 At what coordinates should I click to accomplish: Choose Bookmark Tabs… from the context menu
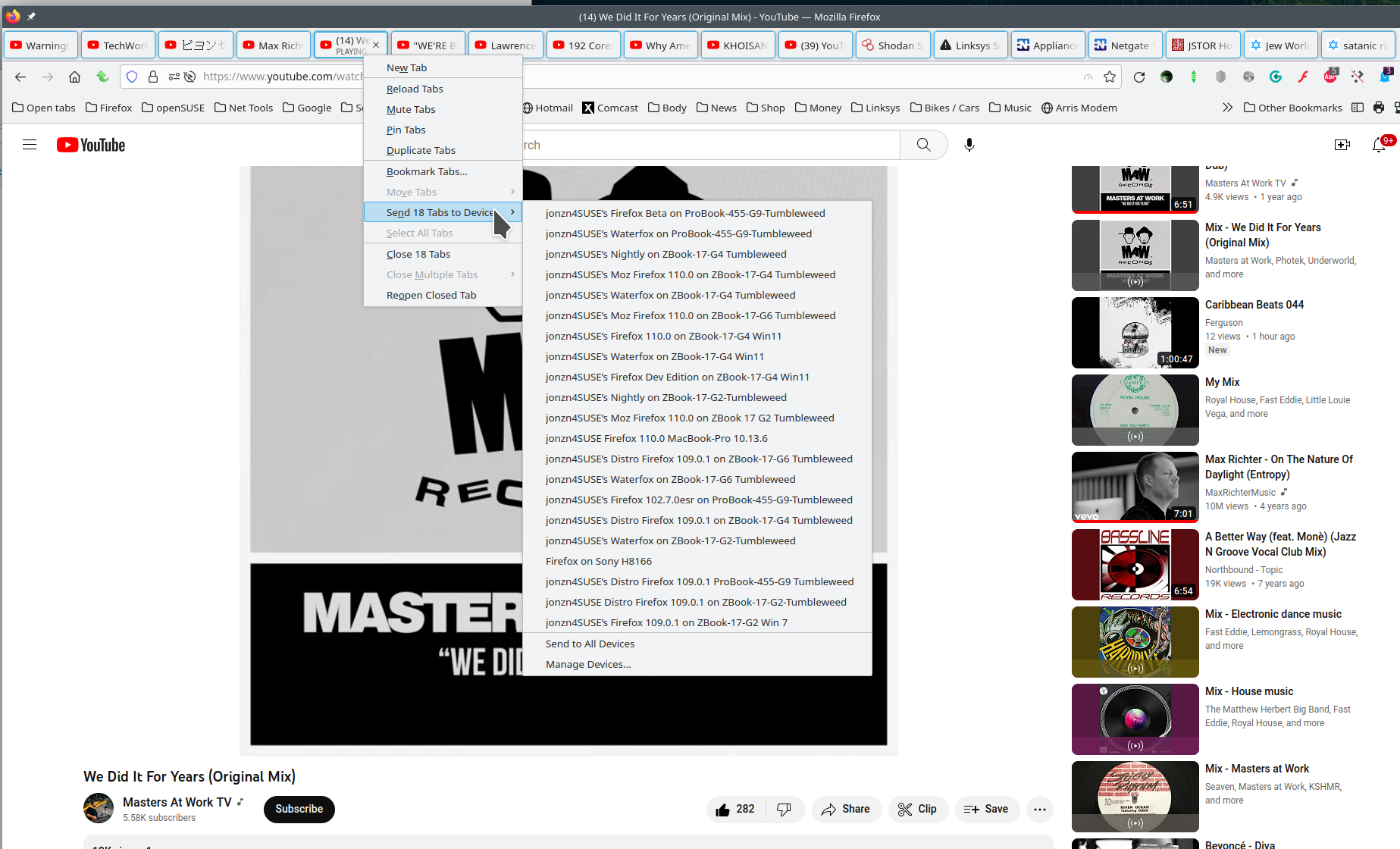tap(443, 171)
